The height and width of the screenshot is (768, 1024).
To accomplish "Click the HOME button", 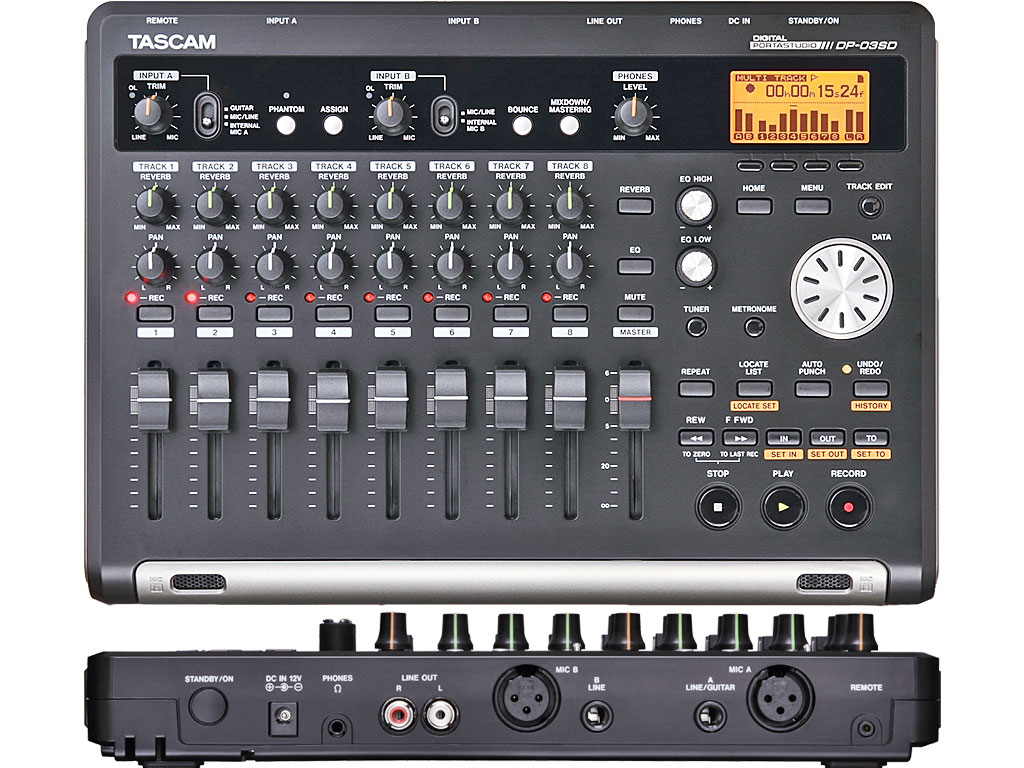I will 754,206.
